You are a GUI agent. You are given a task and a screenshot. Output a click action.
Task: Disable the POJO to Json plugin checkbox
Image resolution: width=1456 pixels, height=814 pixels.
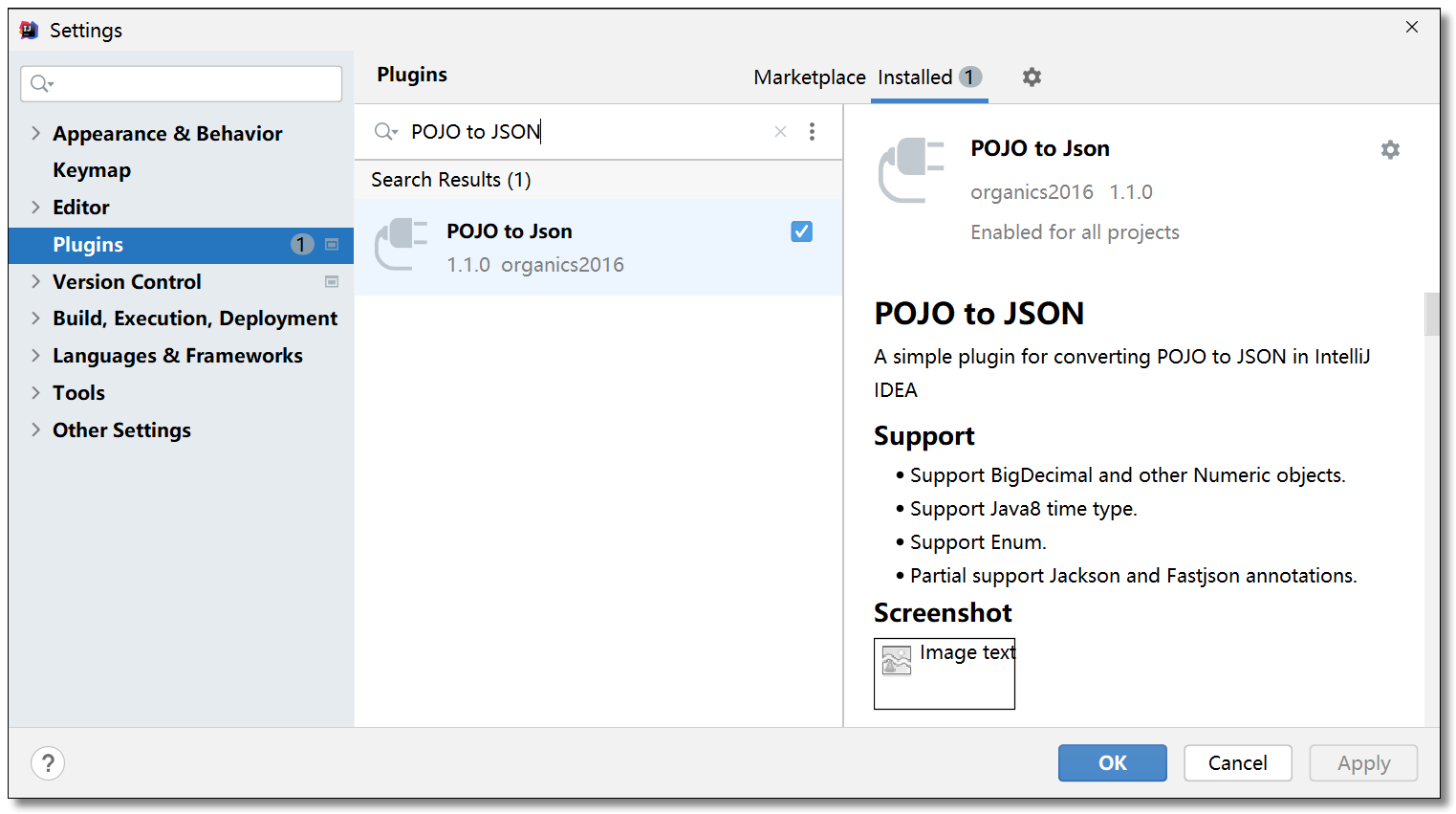pyautogui.click(x=802, y=231)
